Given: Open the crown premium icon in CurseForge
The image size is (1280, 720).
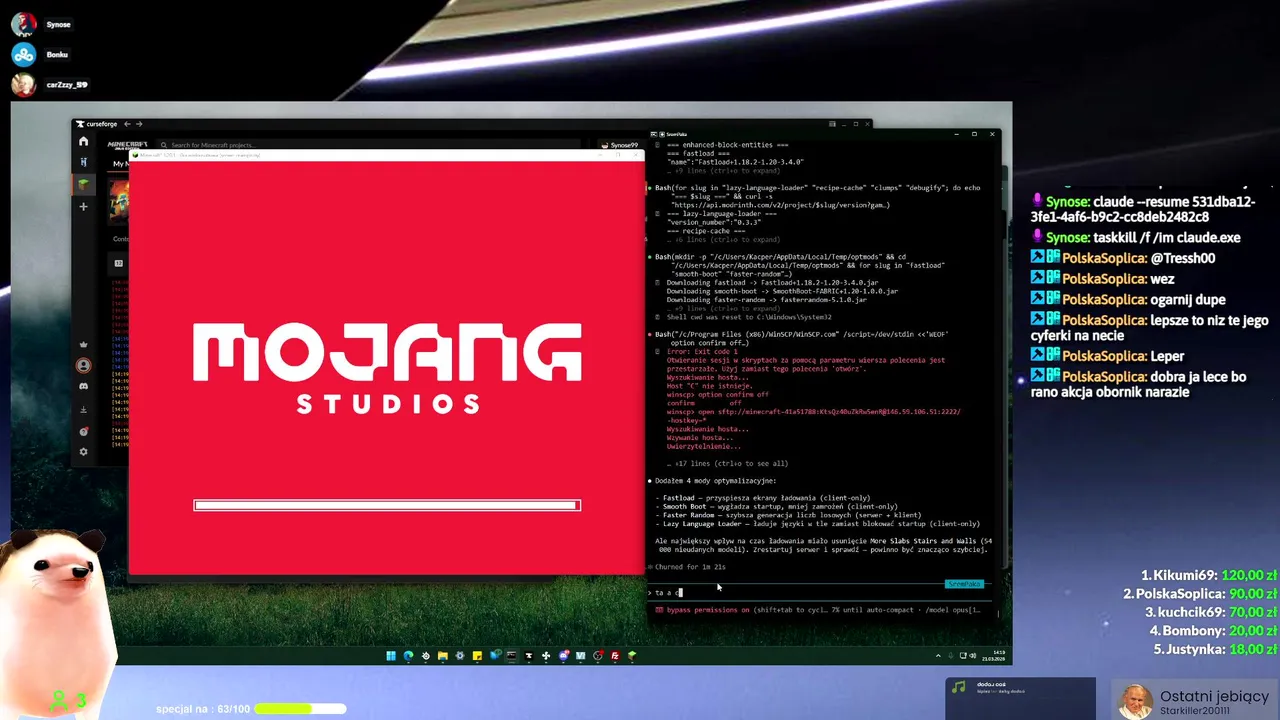Looking at the screenshot, I should pos(83,344).
